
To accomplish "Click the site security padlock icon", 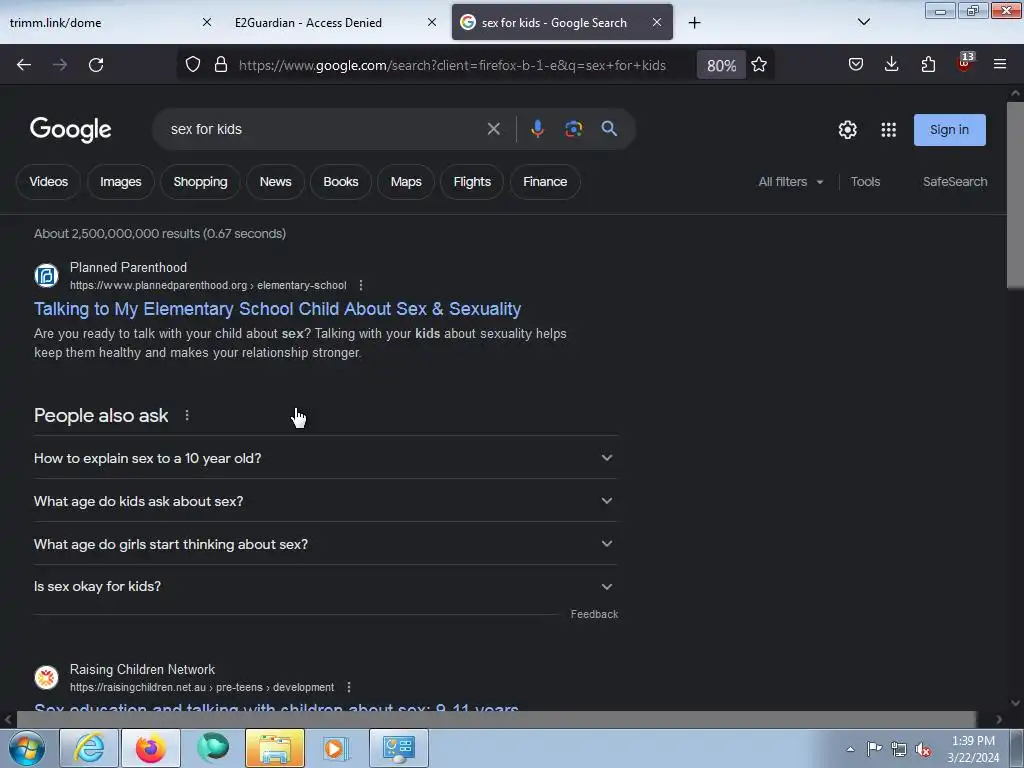I will 221,65.
